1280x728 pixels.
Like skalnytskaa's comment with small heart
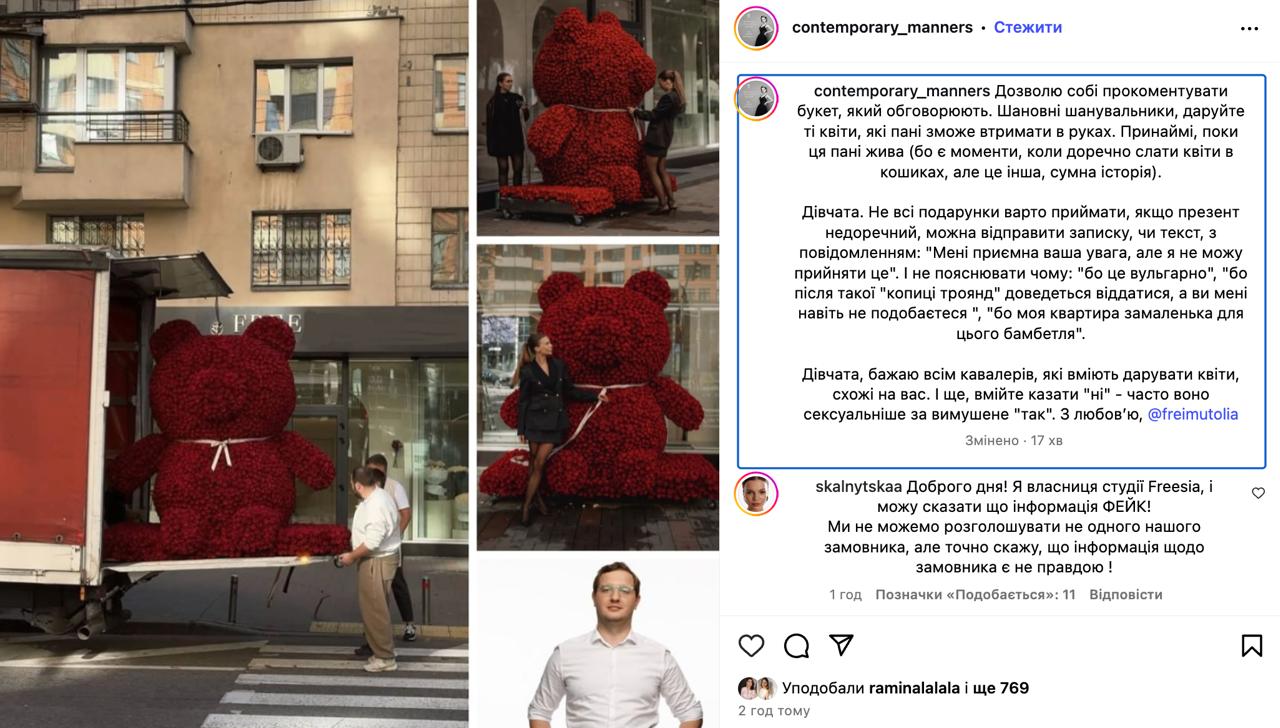tap(1258, 493)
